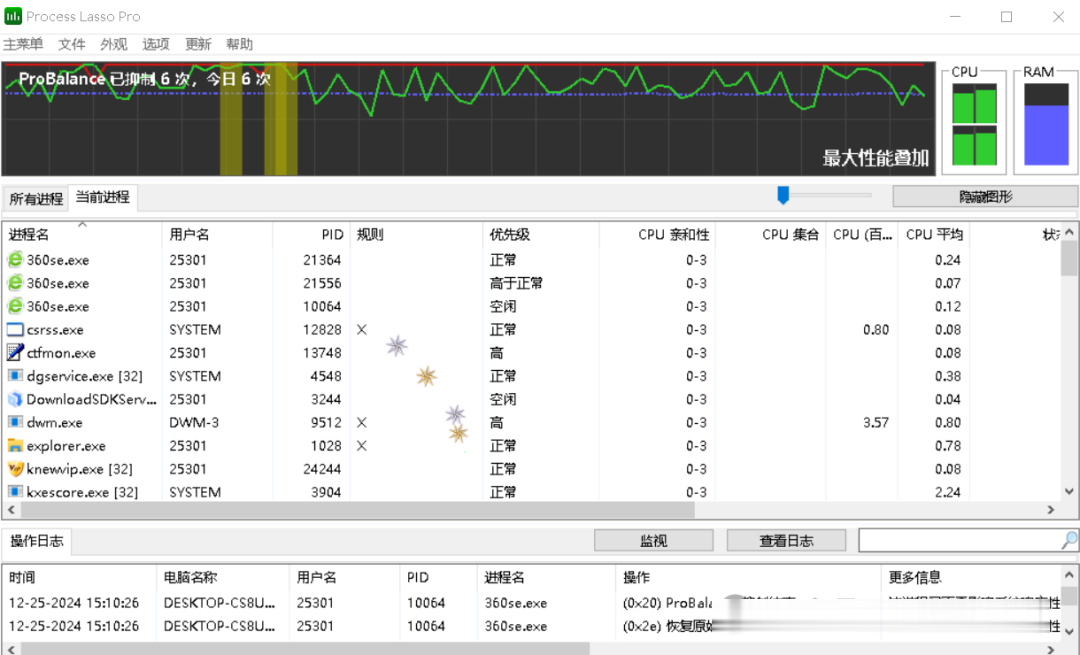The height and width of the screenshot is (655, 1080).
Task: Click the explorer.exe folder icon
Action: (14, 446)
